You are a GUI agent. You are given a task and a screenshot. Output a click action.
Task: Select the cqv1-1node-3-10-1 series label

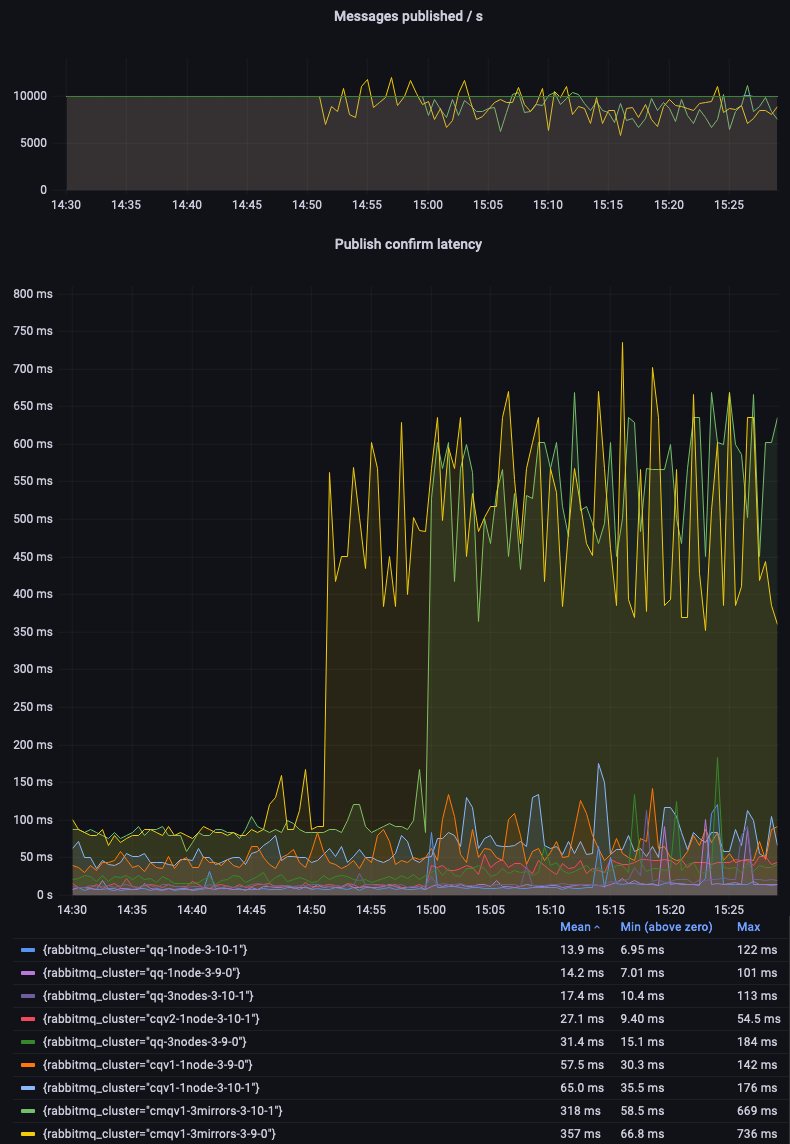(x=151, y=1087)
